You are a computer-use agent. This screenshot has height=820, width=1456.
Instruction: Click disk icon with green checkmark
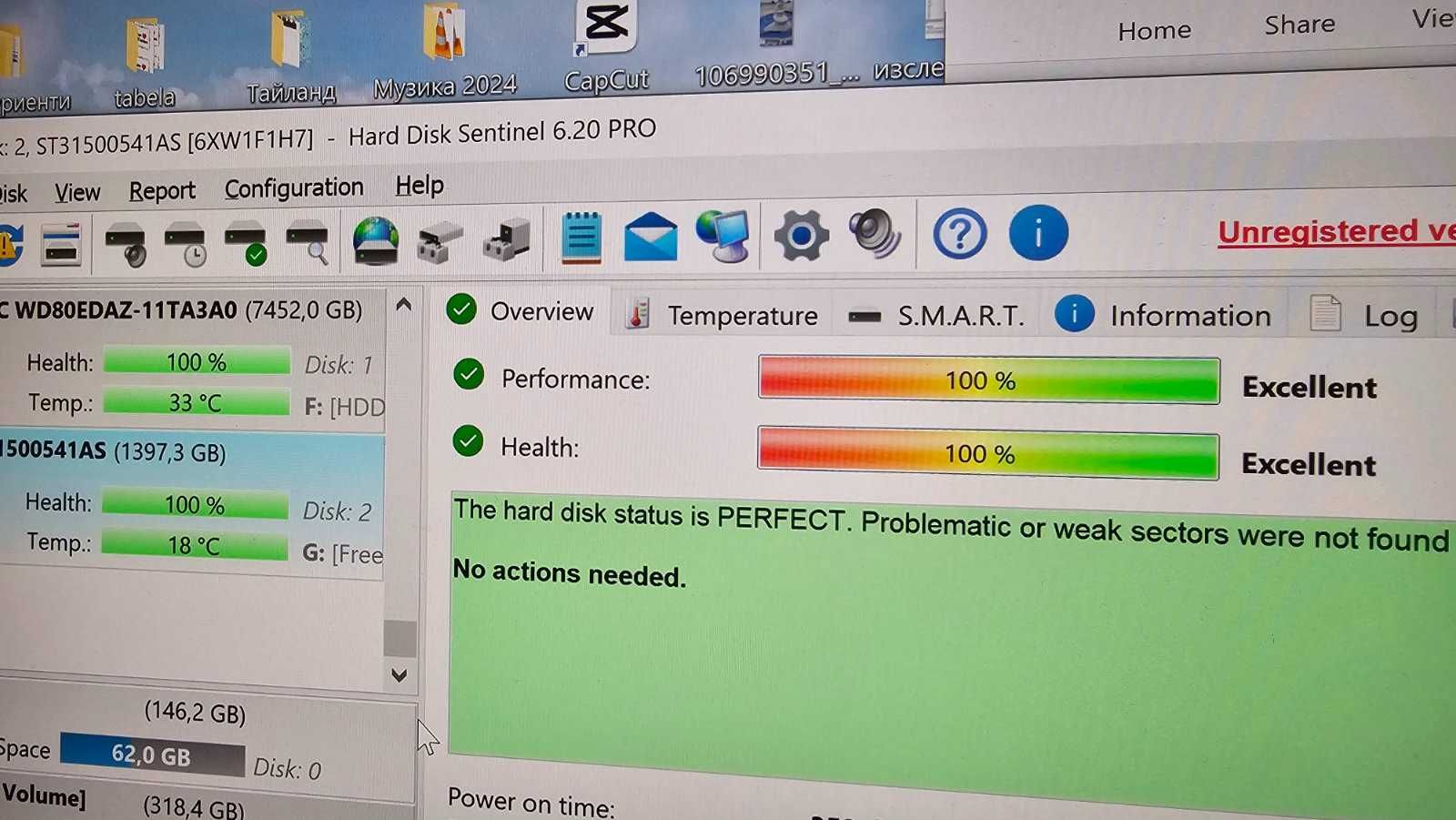pos(246,244)
